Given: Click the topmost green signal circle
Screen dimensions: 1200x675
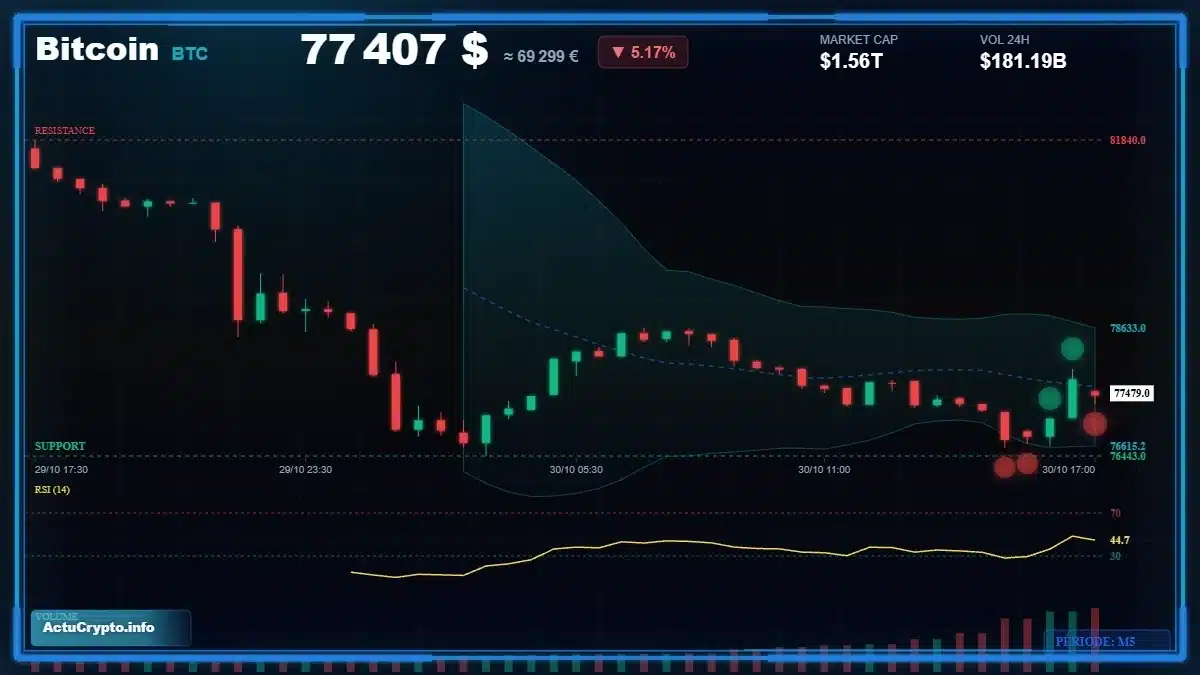Looking at the screenshot, I should (x=1072, y=348).
